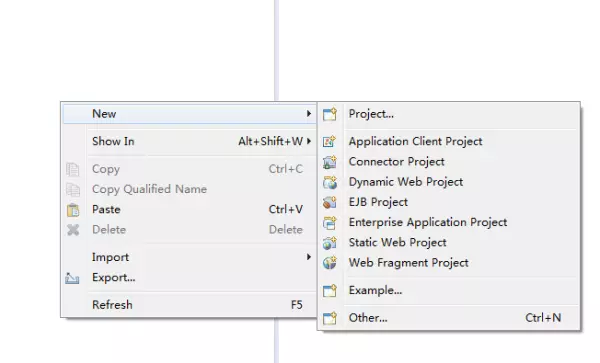Click the Enterprise Application Project icon

click(x=329, y=223)
